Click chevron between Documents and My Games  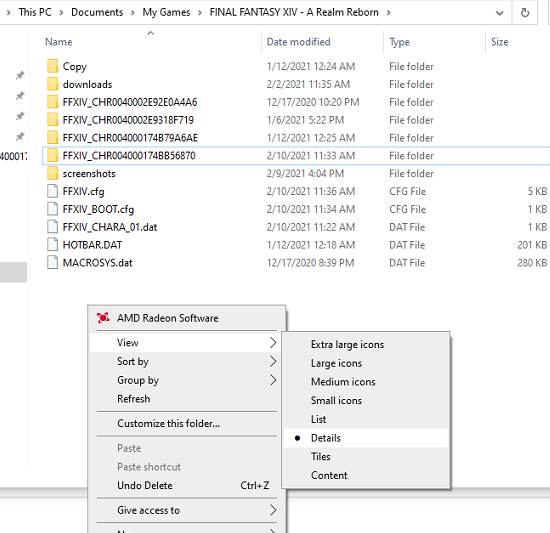click(133, 13)
